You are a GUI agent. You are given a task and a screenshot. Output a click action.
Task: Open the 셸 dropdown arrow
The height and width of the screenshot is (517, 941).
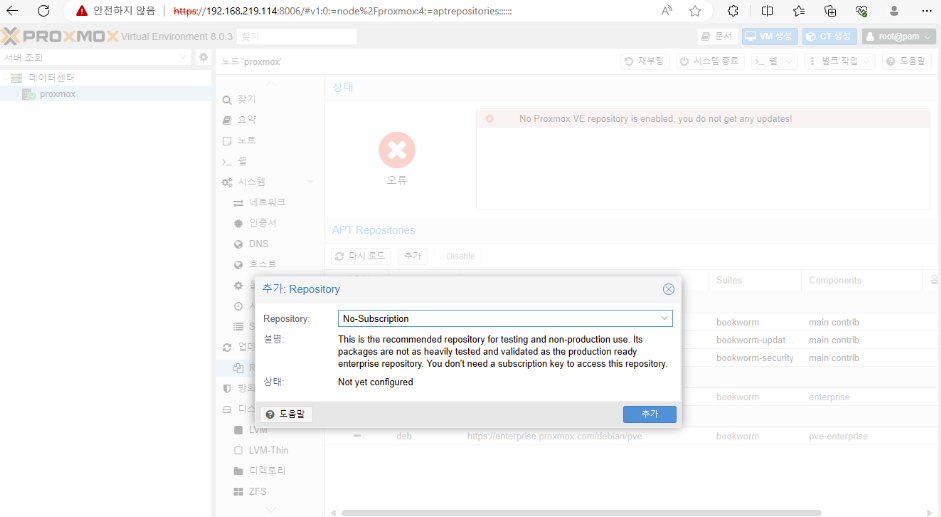click(790, 61)
